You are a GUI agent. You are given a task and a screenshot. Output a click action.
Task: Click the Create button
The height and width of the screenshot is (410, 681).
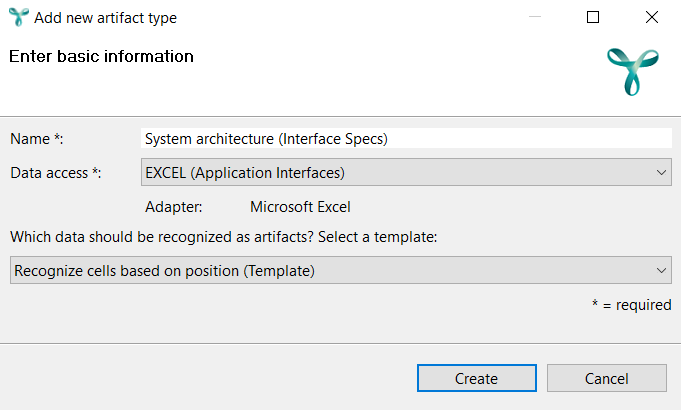tap(476, 378)
